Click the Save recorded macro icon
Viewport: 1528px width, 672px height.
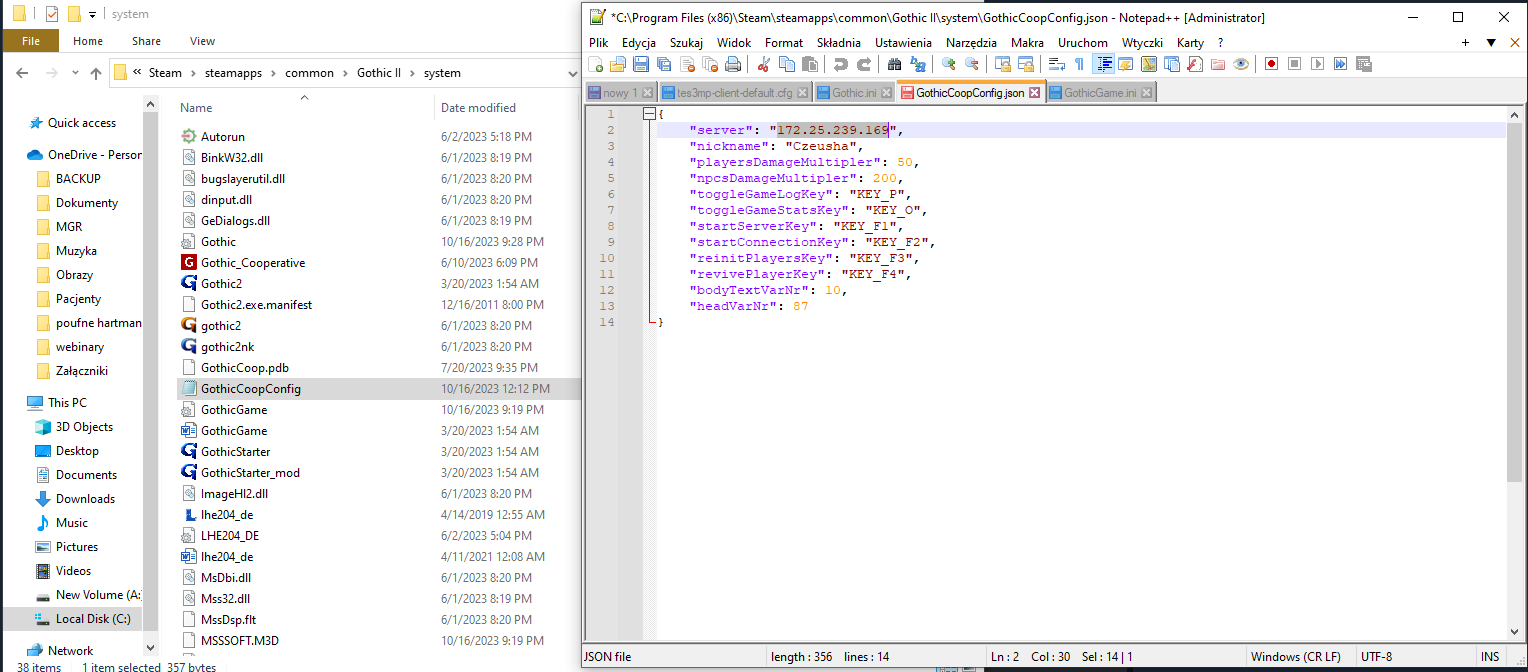pyautogui.click(x=1363, y=64)
